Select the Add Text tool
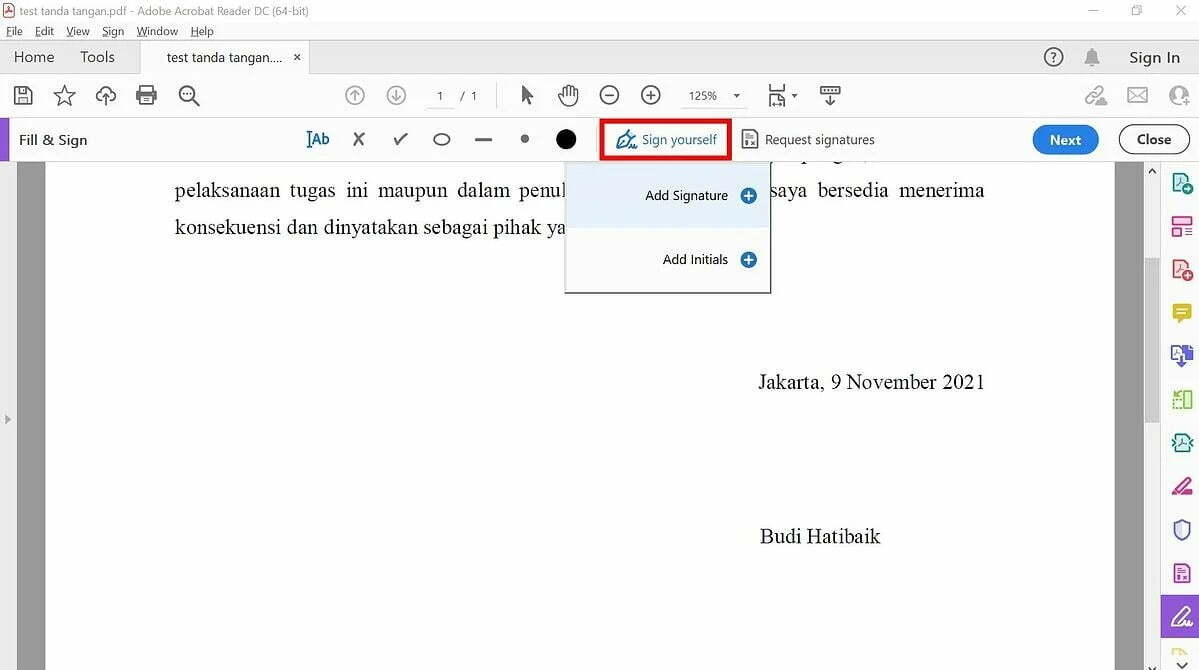 317,139
